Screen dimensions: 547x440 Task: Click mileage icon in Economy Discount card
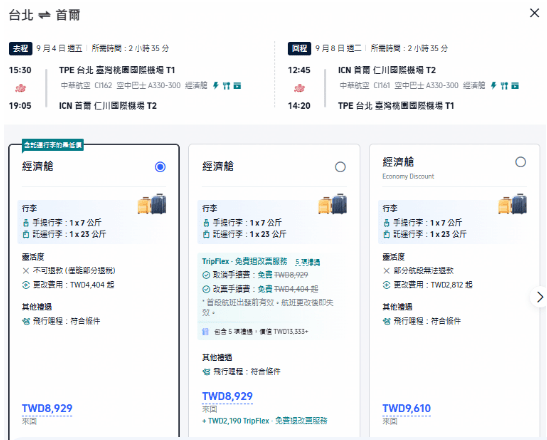pos(387,321)
